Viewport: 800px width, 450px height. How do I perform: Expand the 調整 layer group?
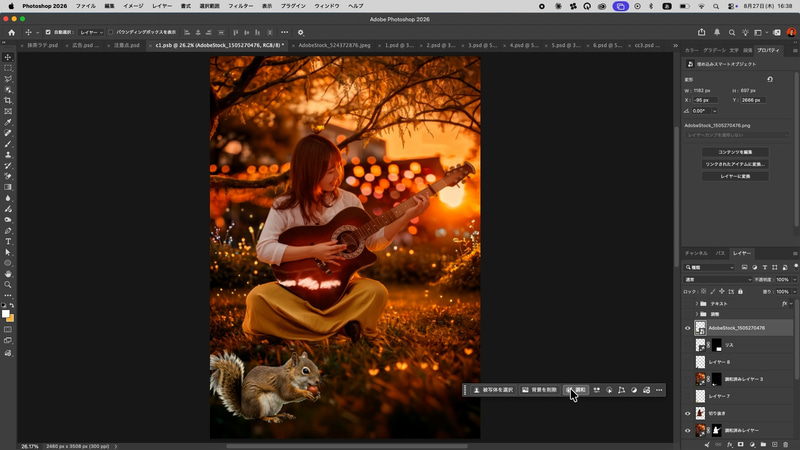click(697, 314)
